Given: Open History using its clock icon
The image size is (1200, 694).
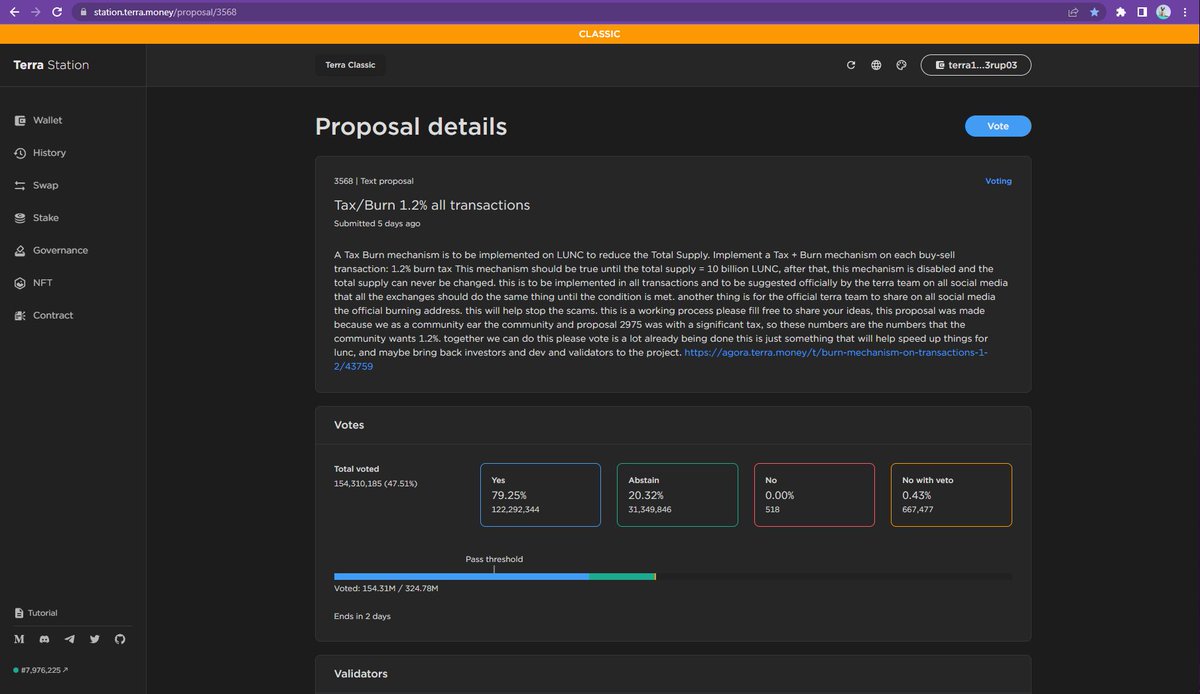Looking at the screenshot, I should [x=19, y=152].
